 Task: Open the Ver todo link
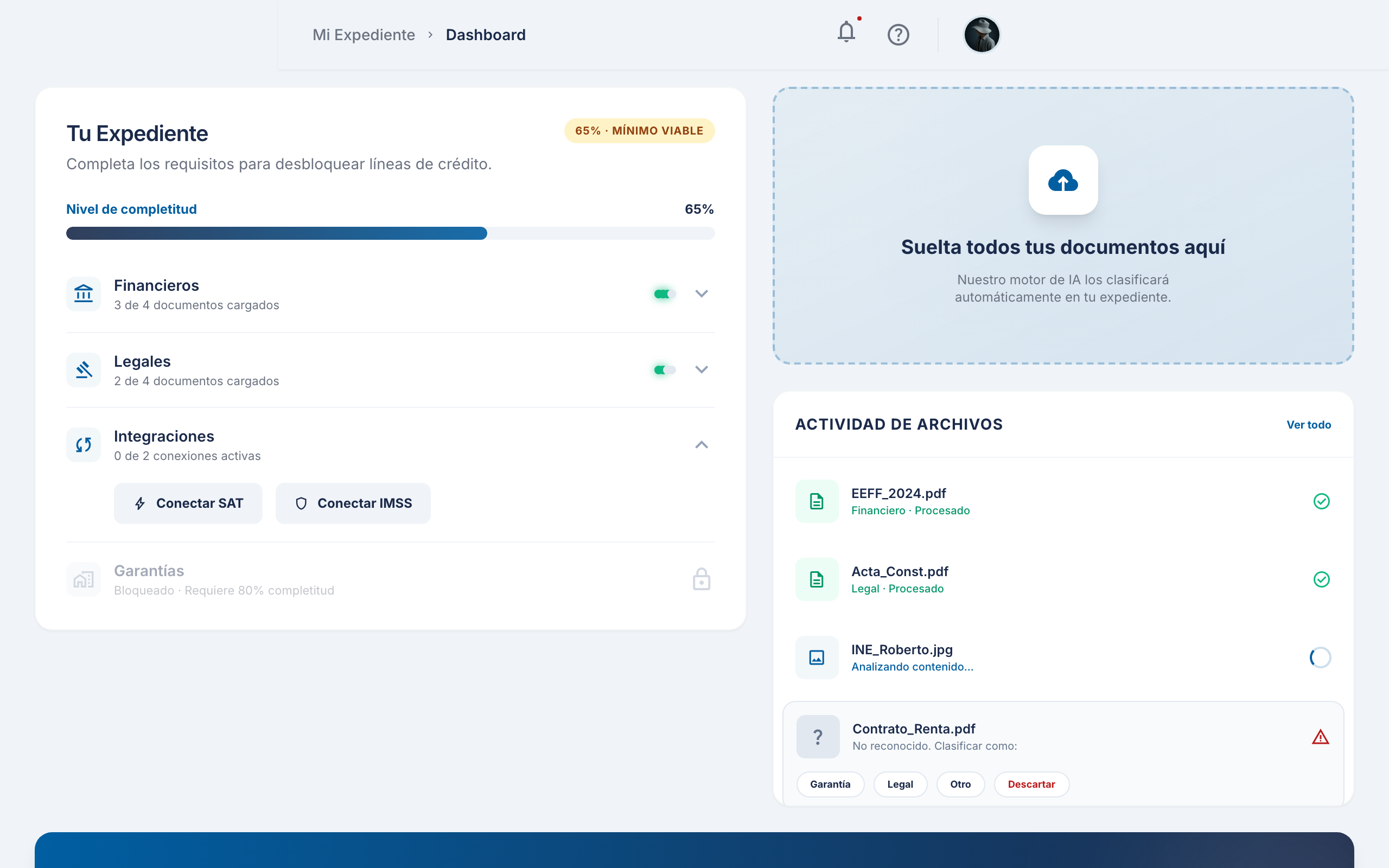pos(1308,425)
